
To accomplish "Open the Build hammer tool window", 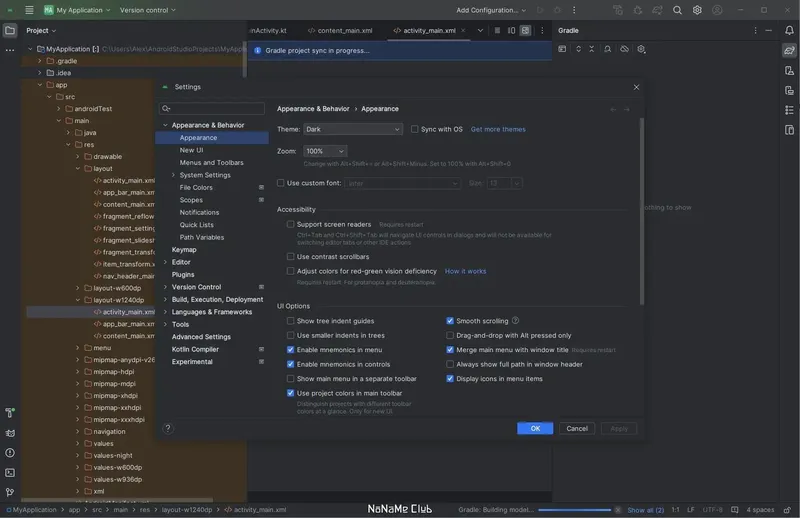I will pos(10,412).
